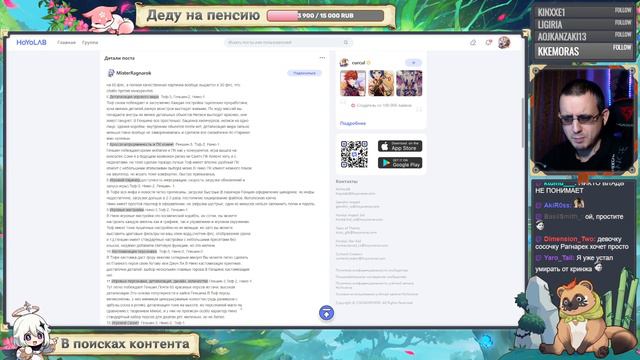Click the Get it on Google Play badge
This screenshot has height=360, width=640.
400,163
